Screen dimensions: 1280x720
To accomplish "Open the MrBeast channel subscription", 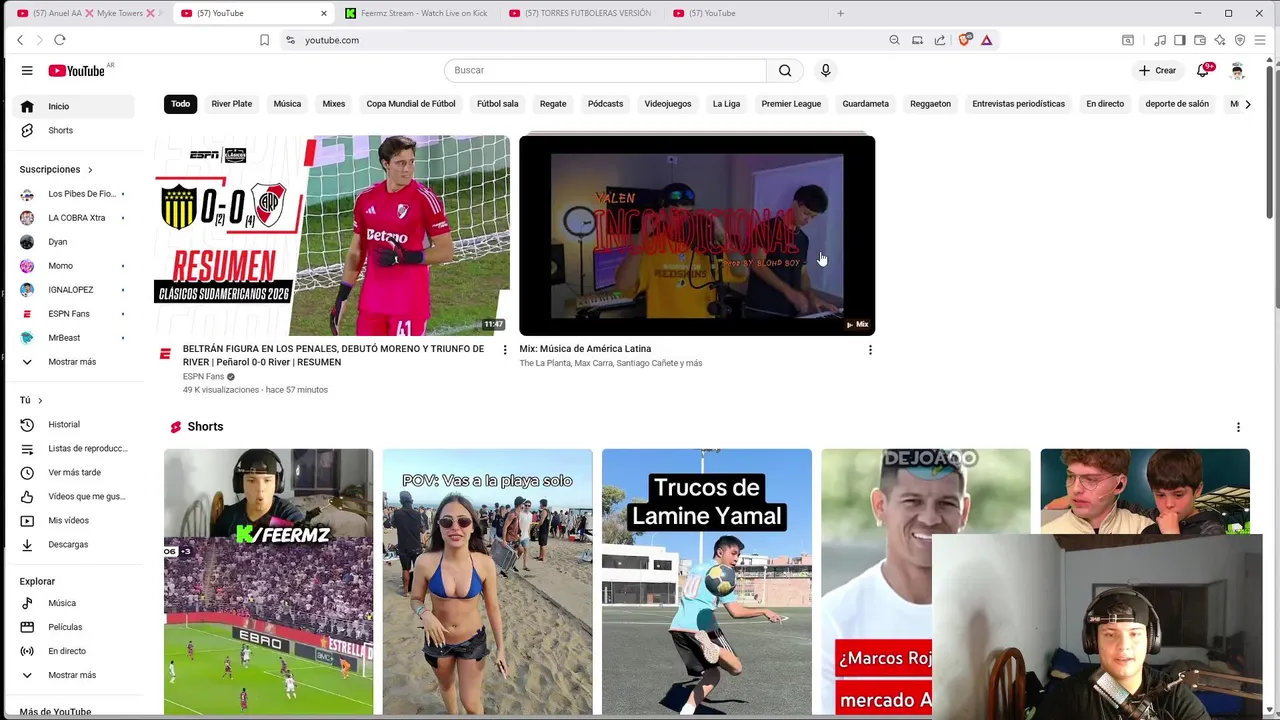I will 75,338.
